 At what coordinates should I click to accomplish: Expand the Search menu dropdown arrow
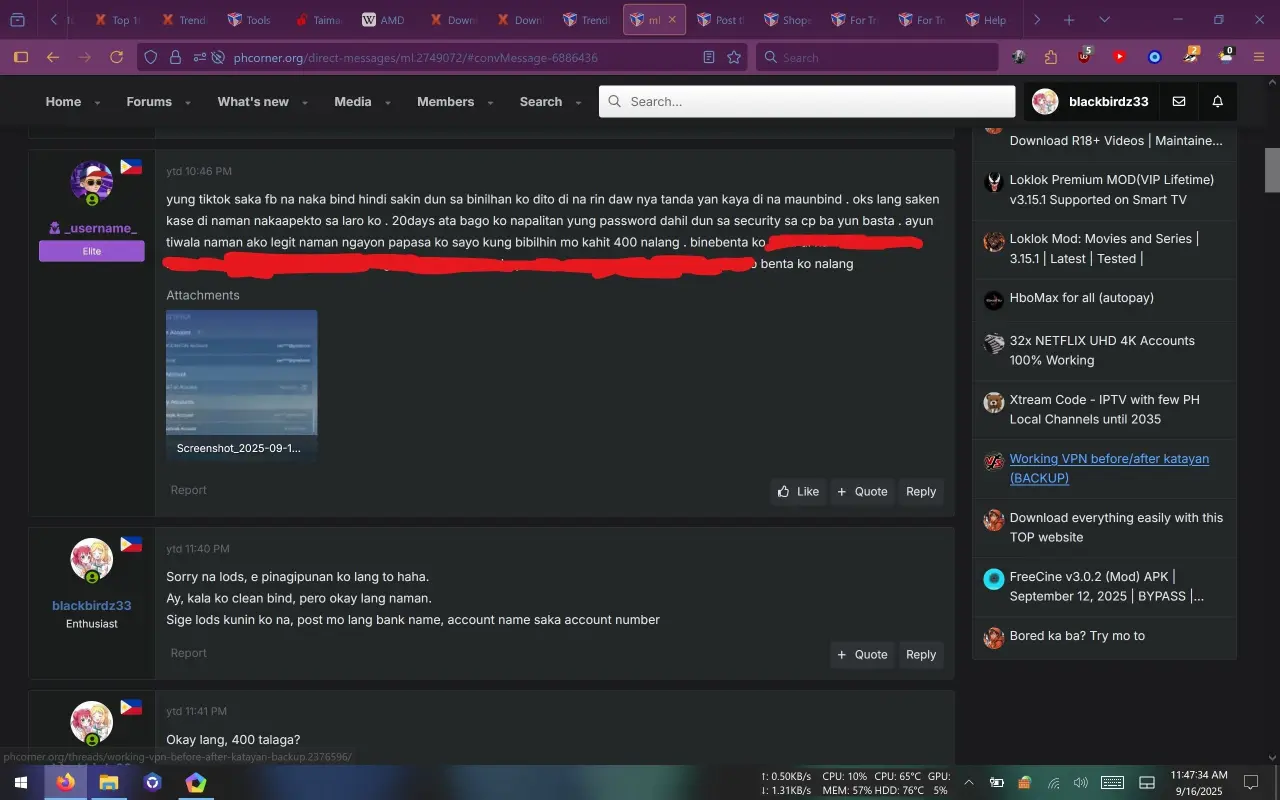pyautogui.click(x=578, y=102)
